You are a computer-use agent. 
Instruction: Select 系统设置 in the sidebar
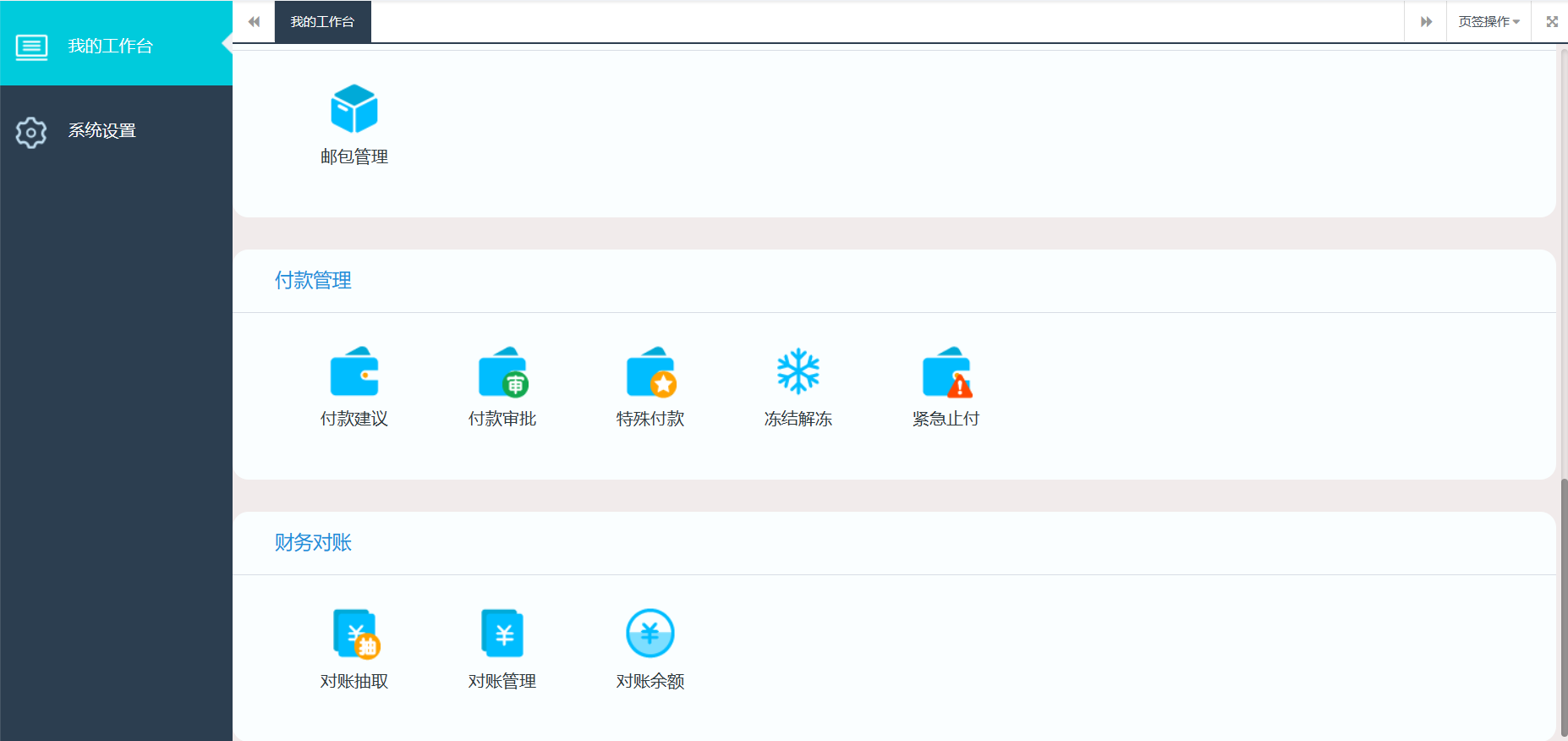116,131
